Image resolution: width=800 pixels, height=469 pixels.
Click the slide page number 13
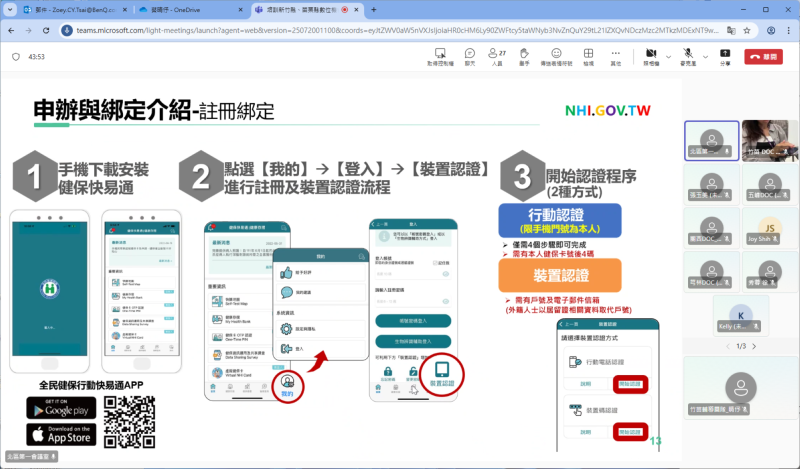coord(656,441)
